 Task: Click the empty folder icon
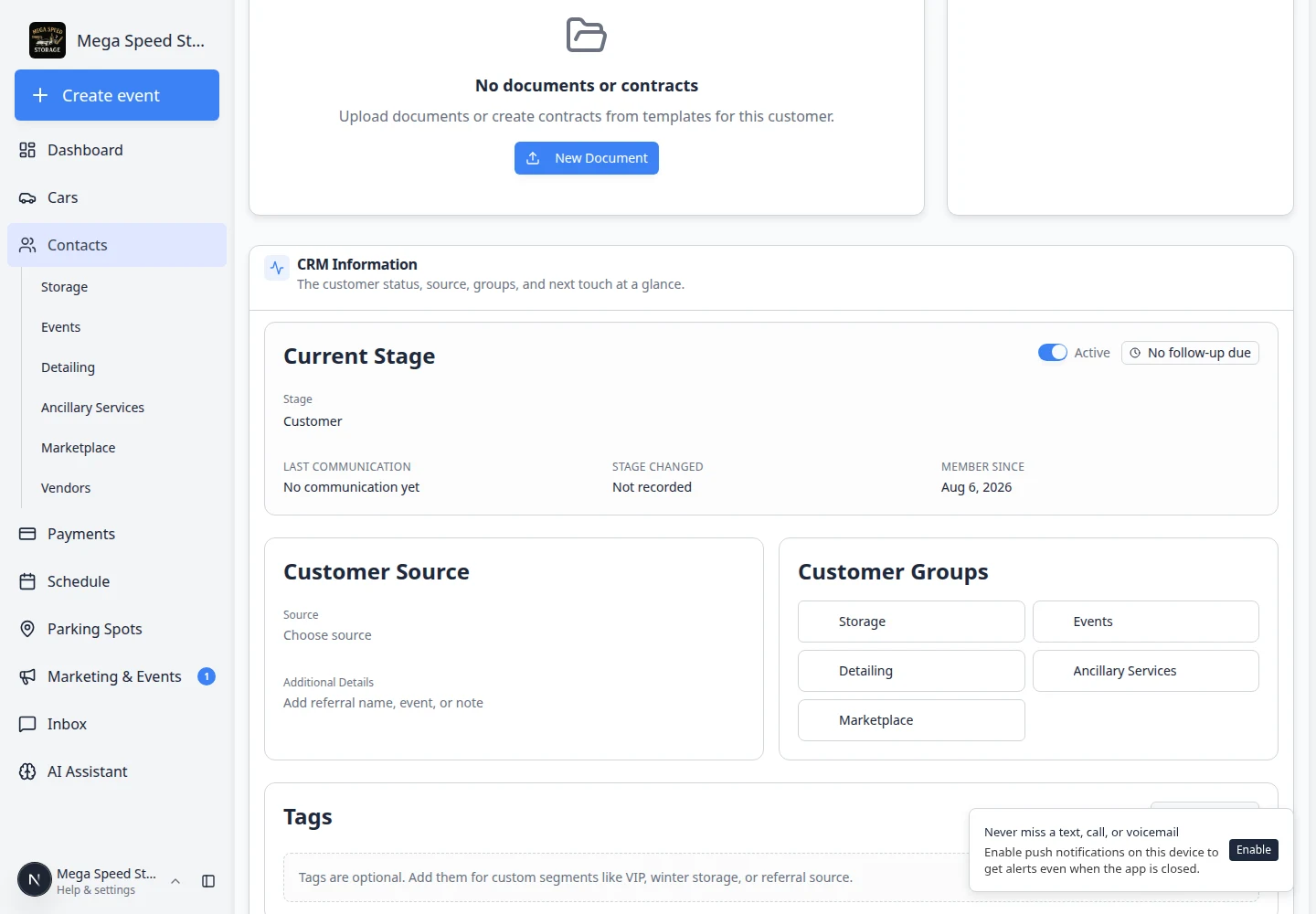point(587,35)
